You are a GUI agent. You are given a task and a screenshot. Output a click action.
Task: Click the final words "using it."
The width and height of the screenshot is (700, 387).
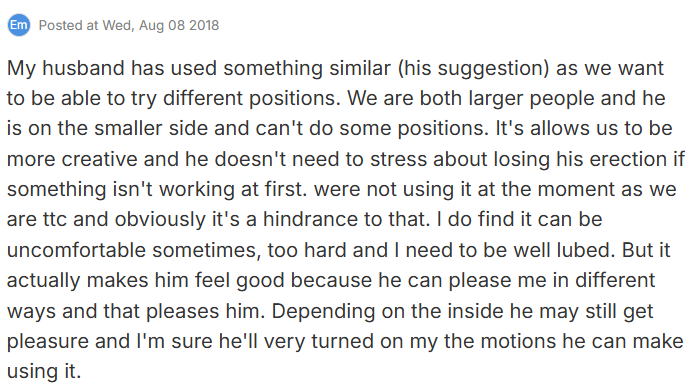[44, 372]
